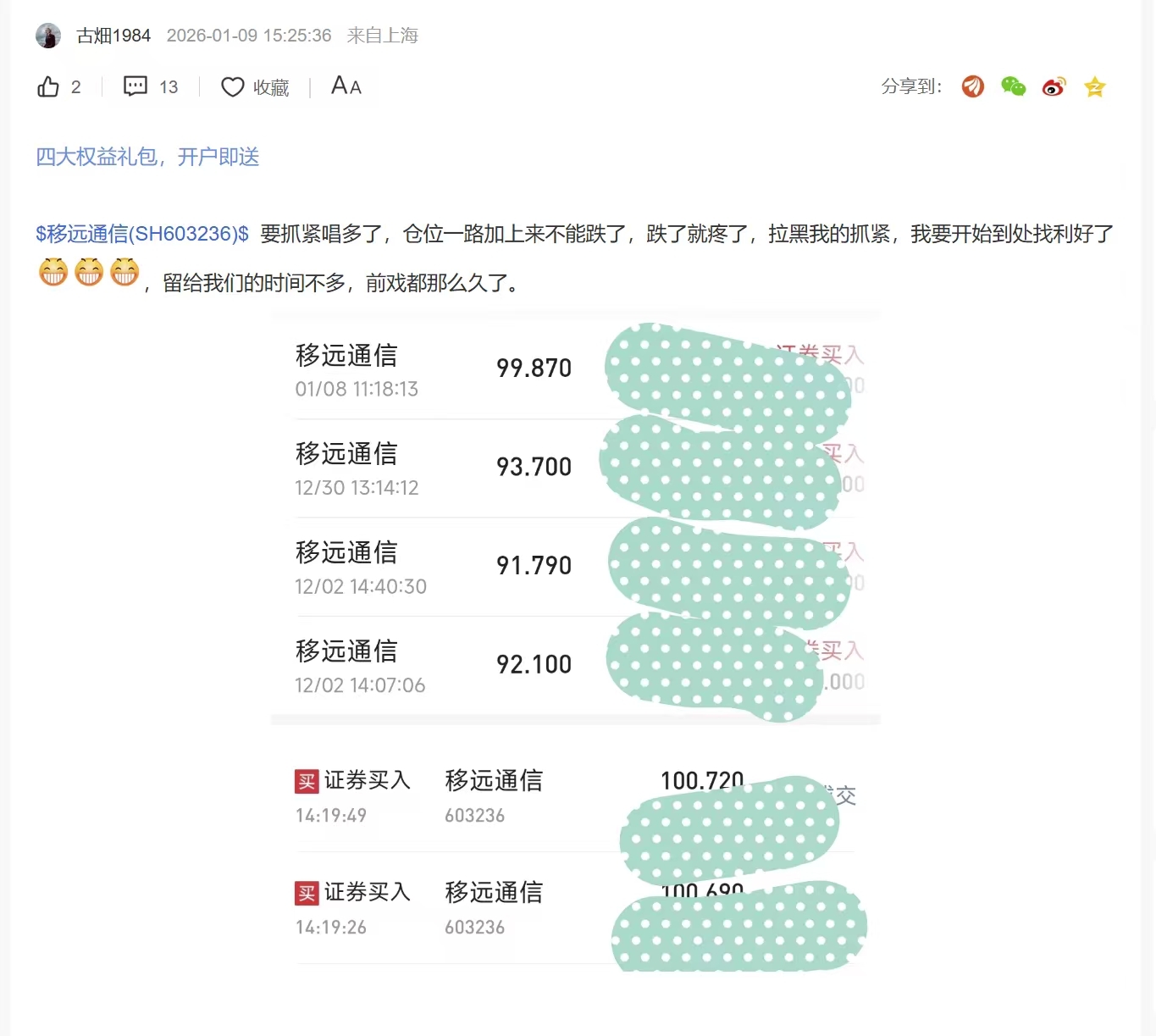Click the 收藏 label
This screenshot has width=1156, height=1036.
(271, 87)
